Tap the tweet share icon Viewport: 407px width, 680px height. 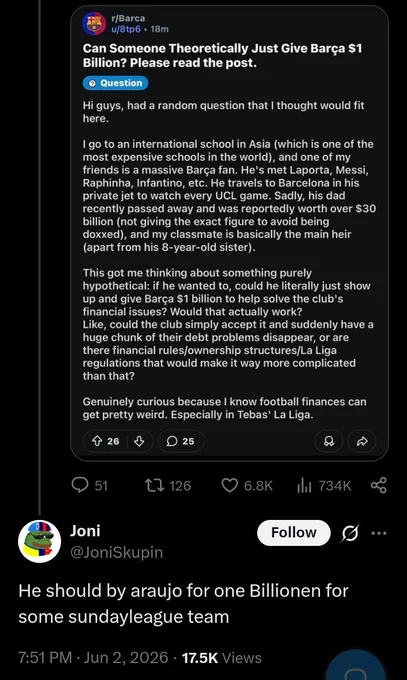(379, 485)
